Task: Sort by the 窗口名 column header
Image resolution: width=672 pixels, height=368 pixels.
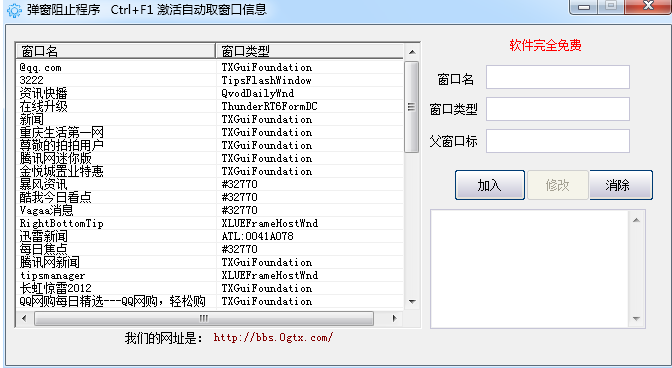Action: click(115, 51)
